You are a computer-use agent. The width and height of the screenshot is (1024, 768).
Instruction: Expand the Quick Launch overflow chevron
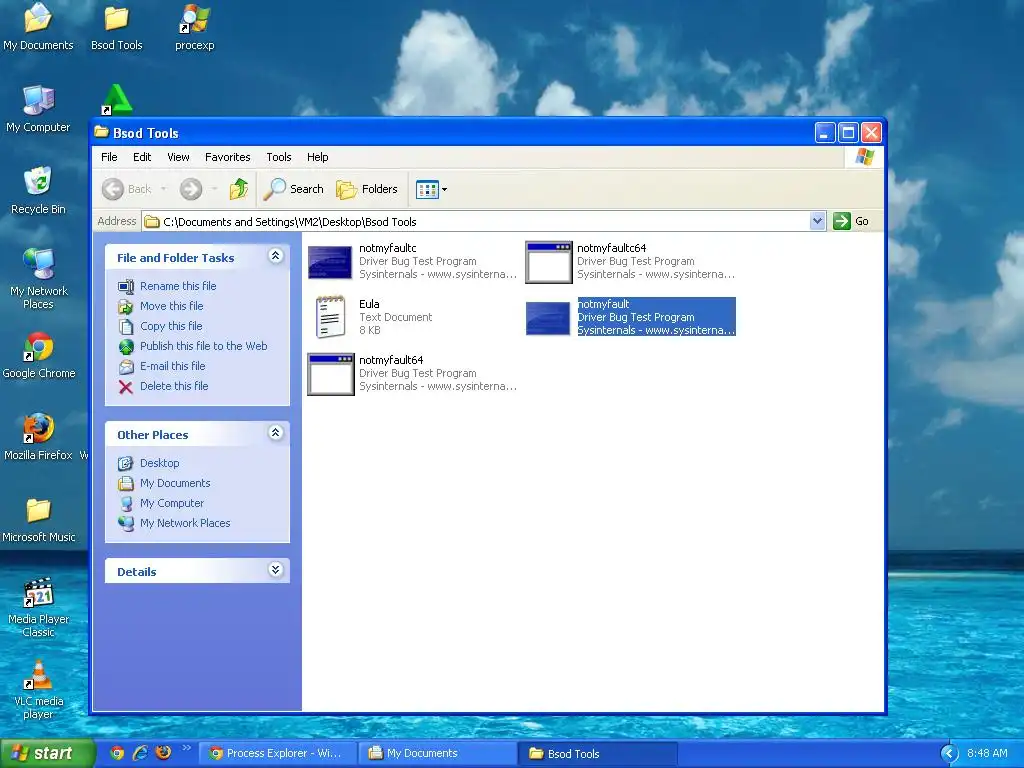coord(186,748)
